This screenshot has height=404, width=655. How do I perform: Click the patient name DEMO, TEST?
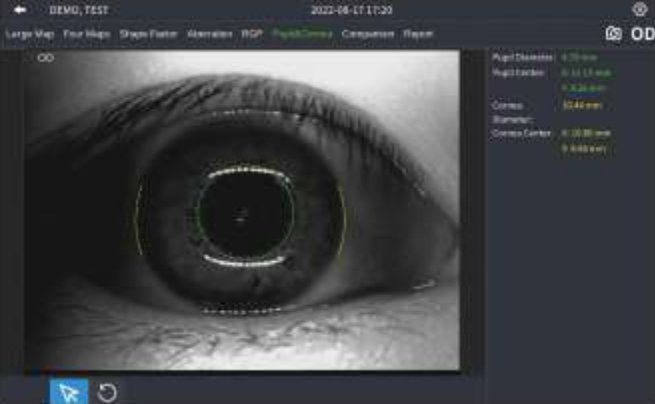click(x=78, y=10)
